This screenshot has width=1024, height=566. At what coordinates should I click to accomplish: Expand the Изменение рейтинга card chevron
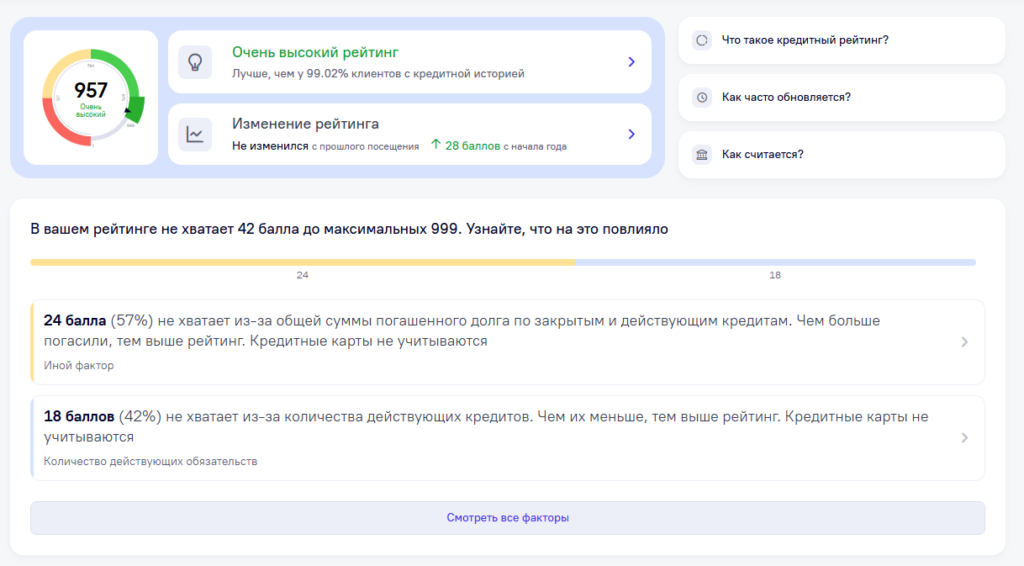click(632, 134)
